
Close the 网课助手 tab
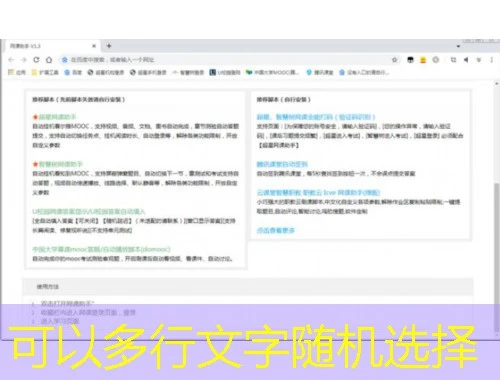(x=94, y=46)
